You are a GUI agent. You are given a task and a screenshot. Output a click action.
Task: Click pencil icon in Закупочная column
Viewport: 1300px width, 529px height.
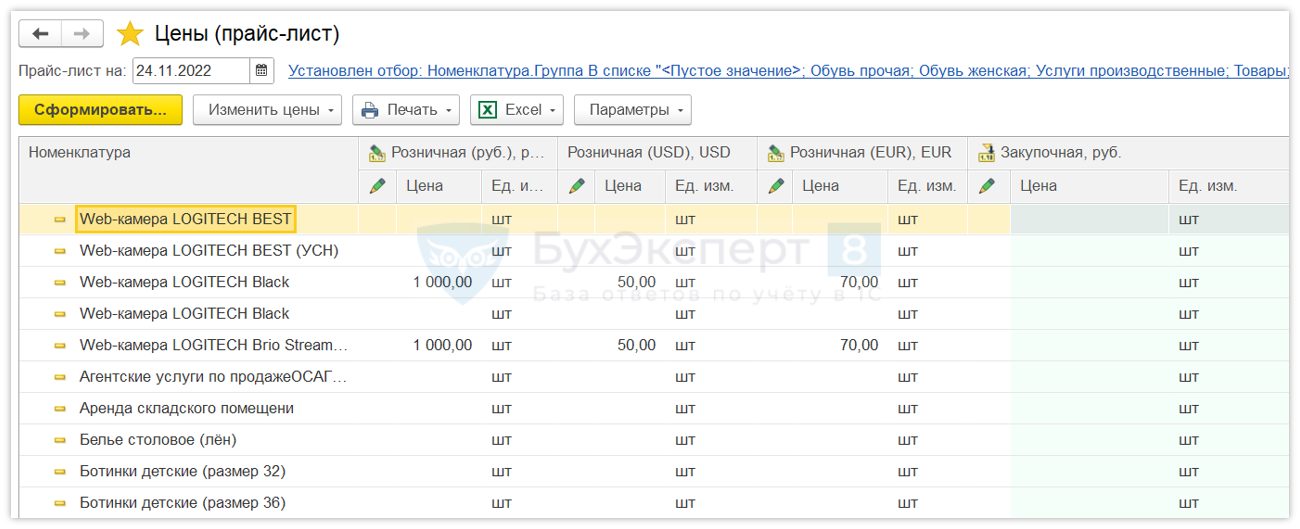[988, 186]
